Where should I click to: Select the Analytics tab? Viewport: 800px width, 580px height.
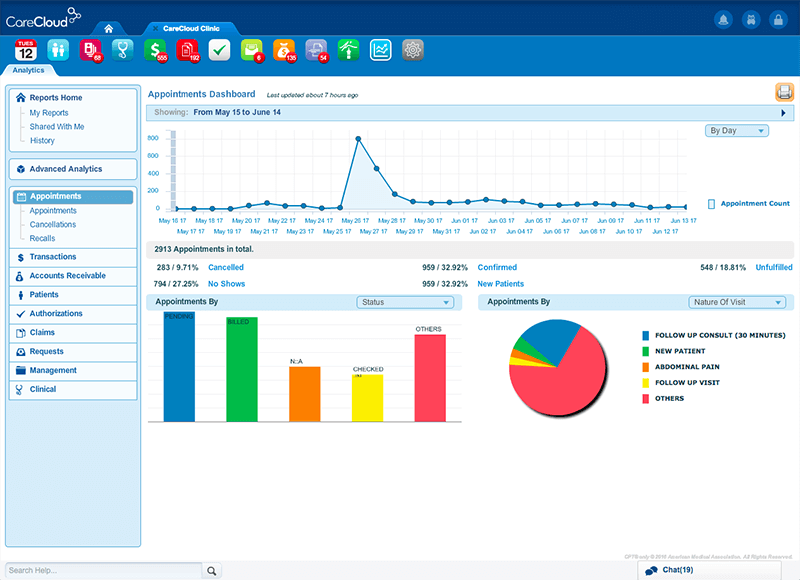[x=29, y=70]
